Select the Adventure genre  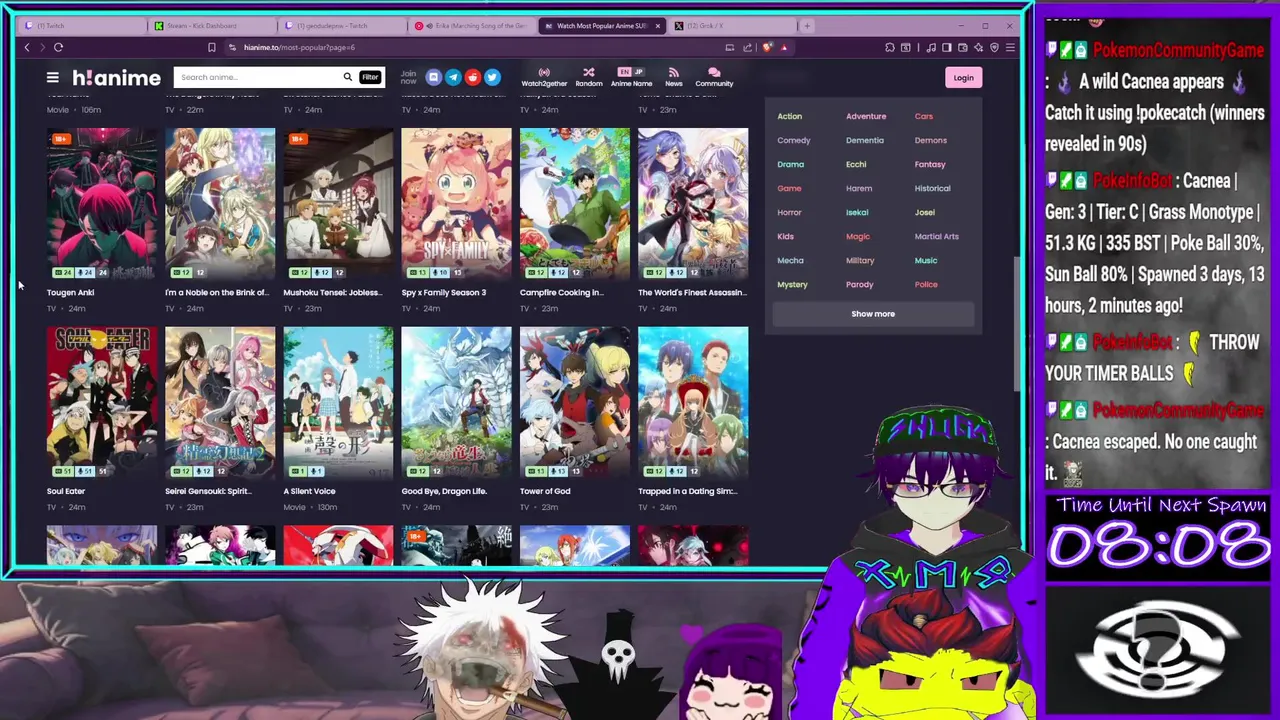pyautogui.click(x=866, y=116)
